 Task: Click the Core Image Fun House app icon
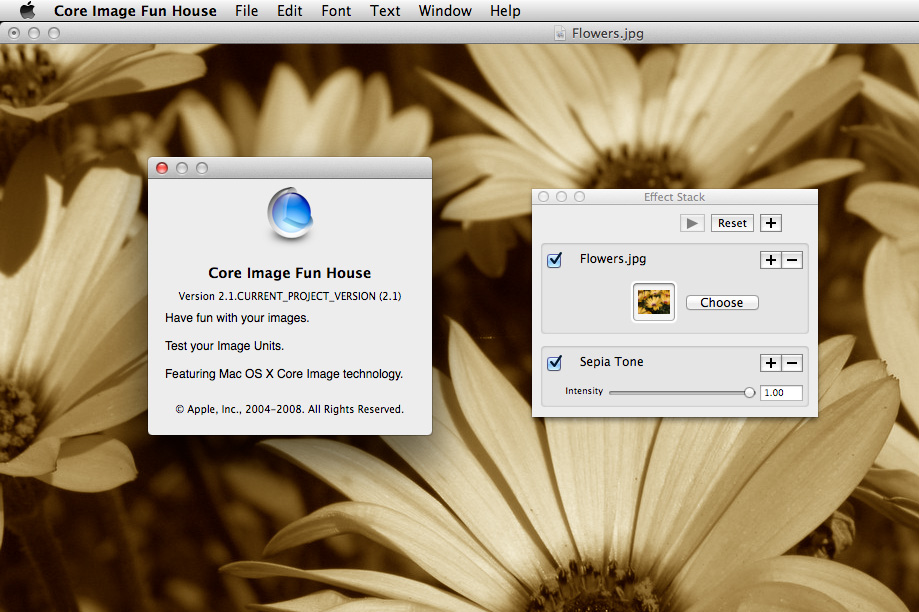290,213
